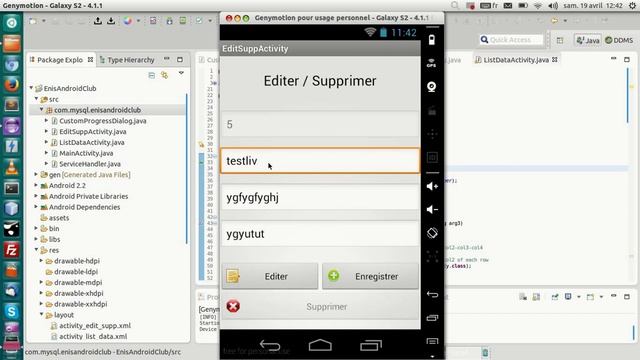This screenshot has width=640, height=360.
Task: Select MainActivity.java in Package Explorer
Action: point(86,153)
